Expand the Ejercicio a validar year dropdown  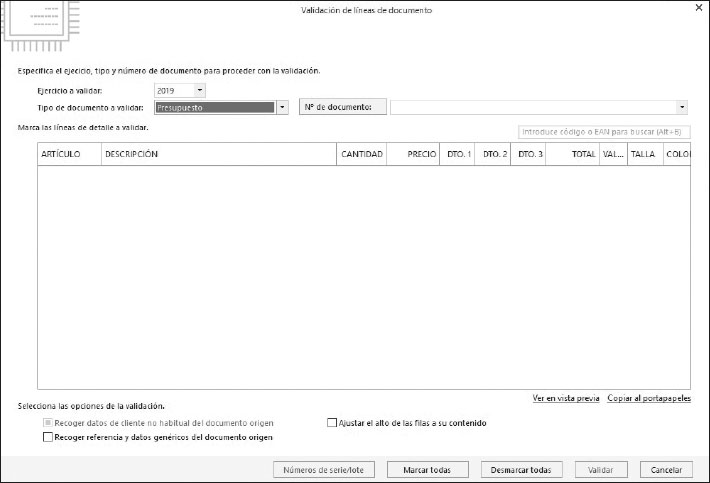point(199,91)
